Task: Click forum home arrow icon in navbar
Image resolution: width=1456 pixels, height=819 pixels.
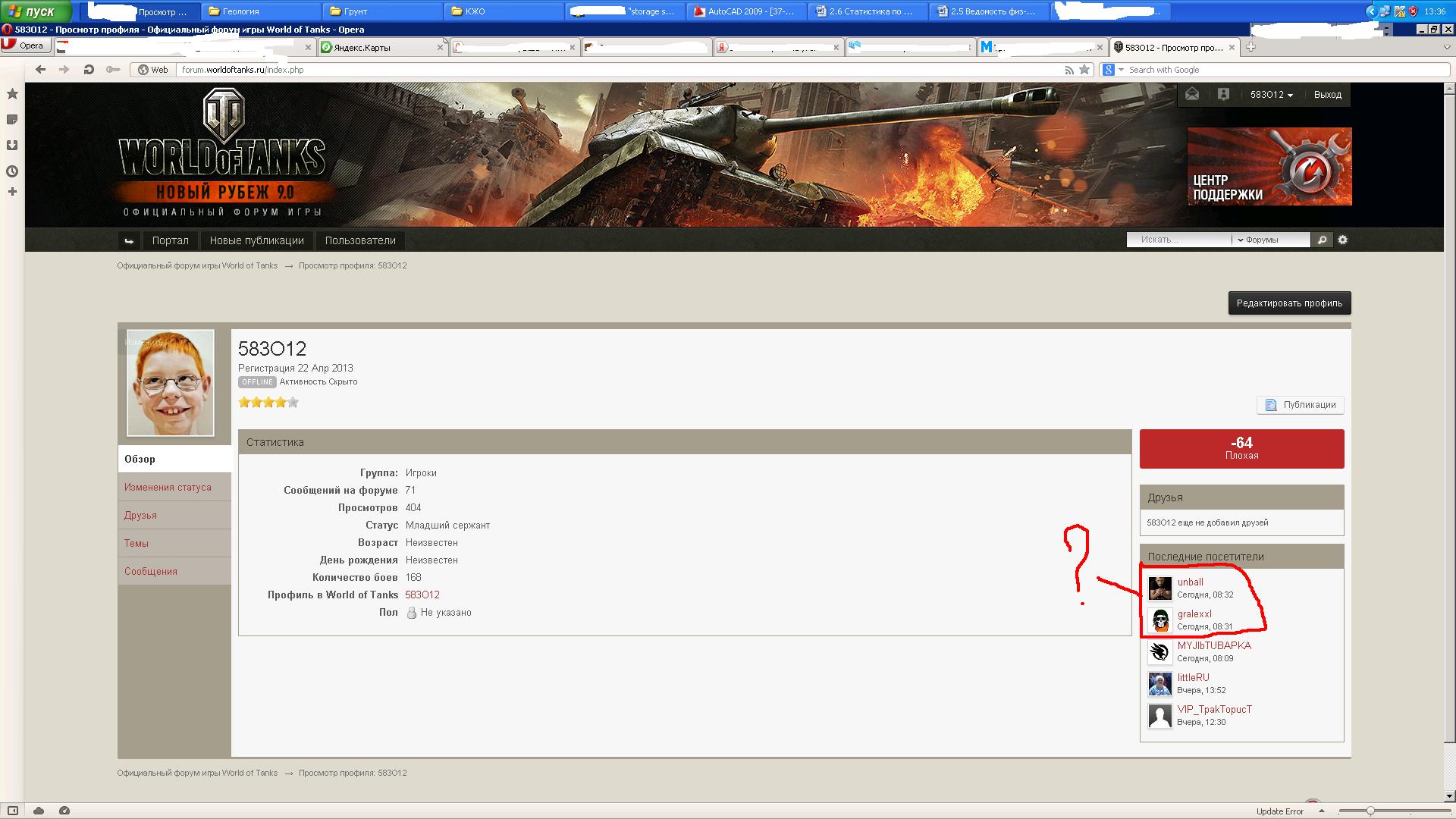Action: (129, 240)
